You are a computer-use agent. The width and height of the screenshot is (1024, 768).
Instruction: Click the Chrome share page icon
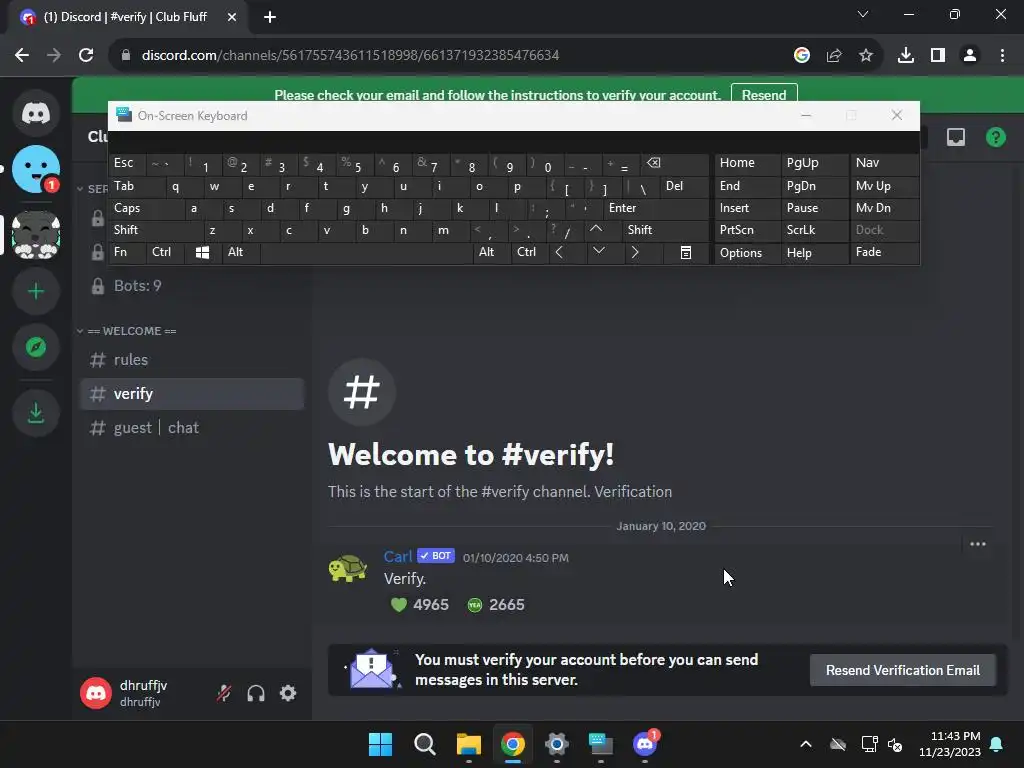pyautogui.click(x=834, y=56)
